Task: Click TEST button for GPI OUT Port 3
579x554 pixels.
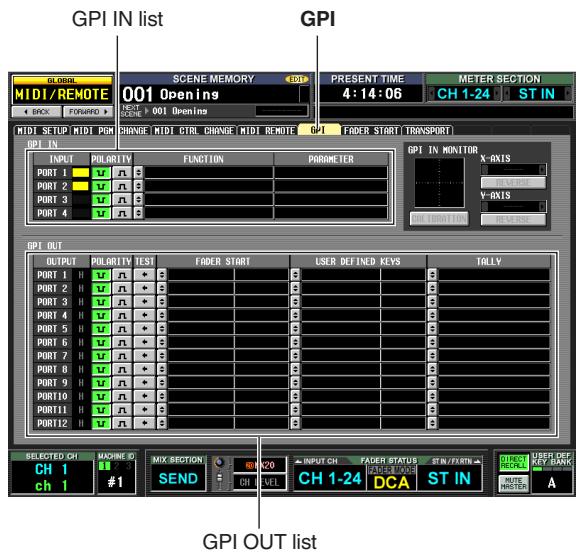Action: pos(144,302)
